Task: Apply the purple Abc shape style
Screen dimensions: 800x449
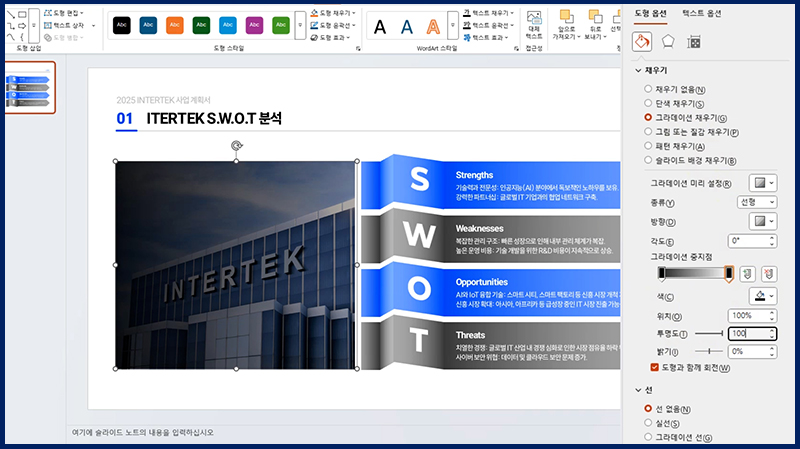Action: 254,25
